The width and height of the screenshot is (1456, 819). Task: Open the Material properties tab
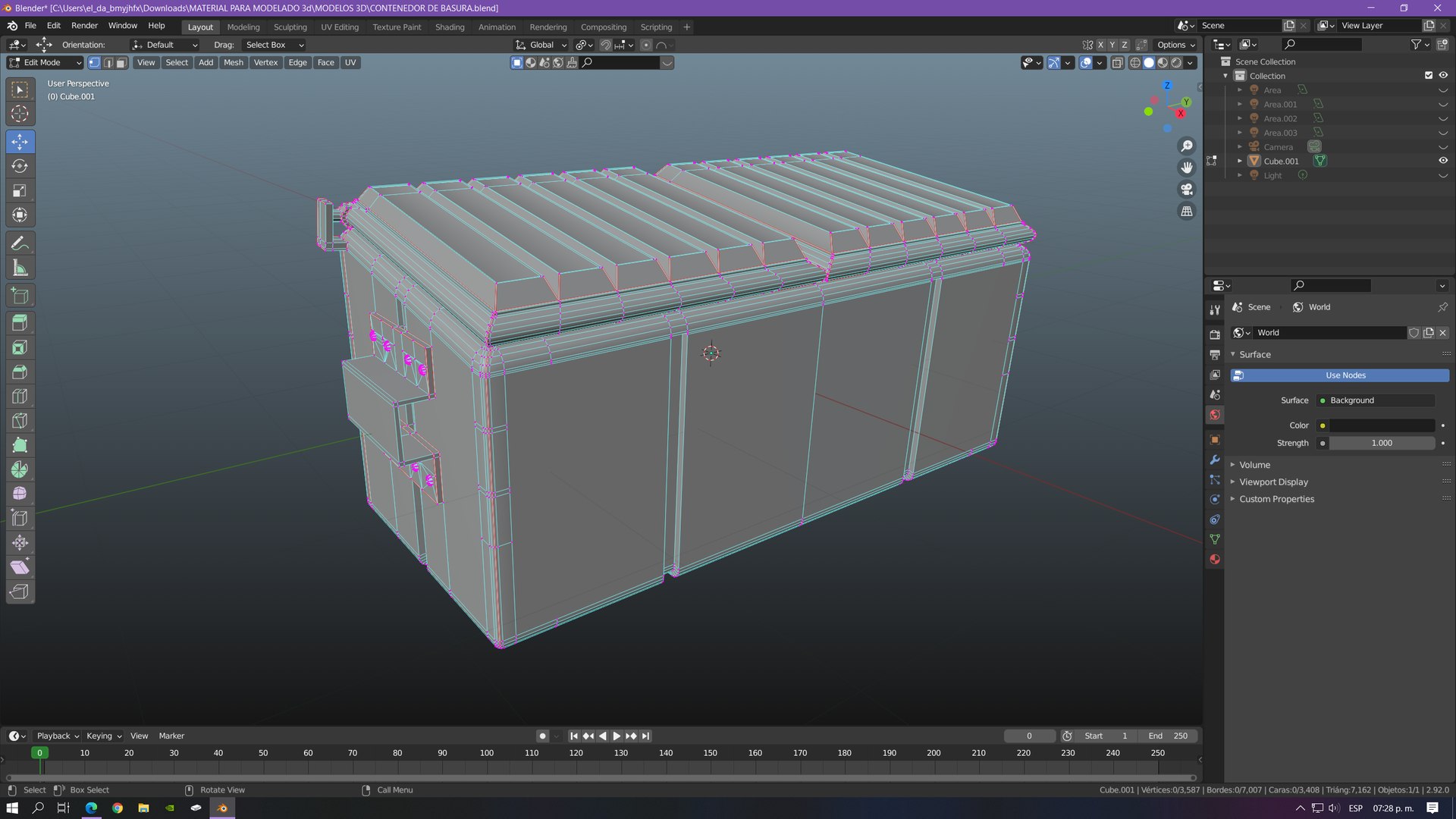point(1215,559)
